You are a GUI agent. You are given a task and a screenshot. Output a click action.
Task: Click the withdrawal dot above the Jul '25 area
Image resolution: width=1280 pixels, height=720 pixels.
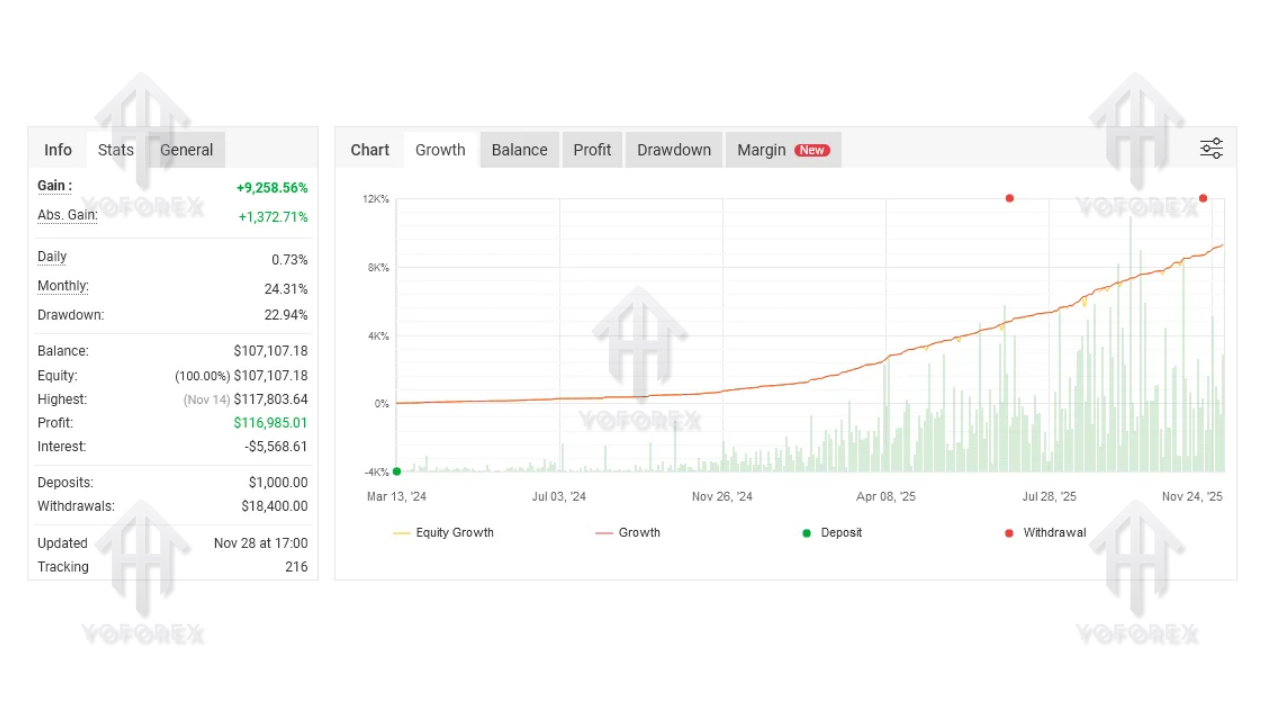coord(1009,198)
